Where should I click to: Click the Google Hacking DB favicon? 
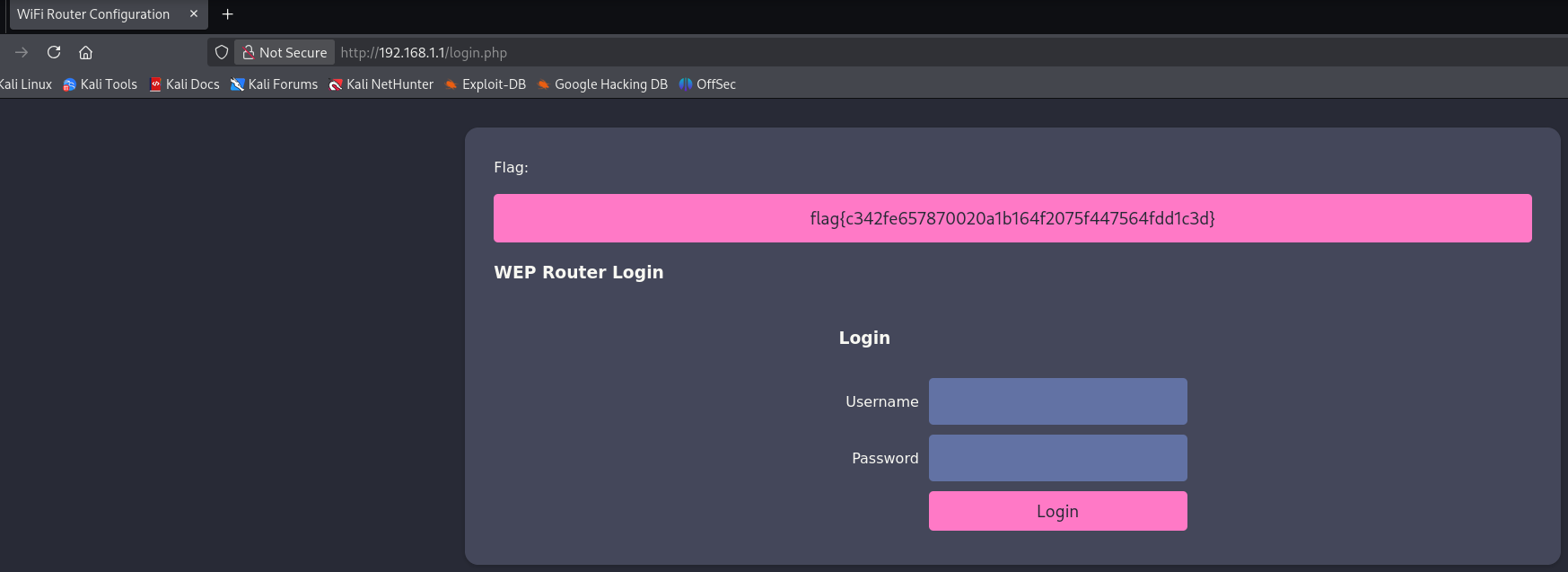tap(543, 84)
